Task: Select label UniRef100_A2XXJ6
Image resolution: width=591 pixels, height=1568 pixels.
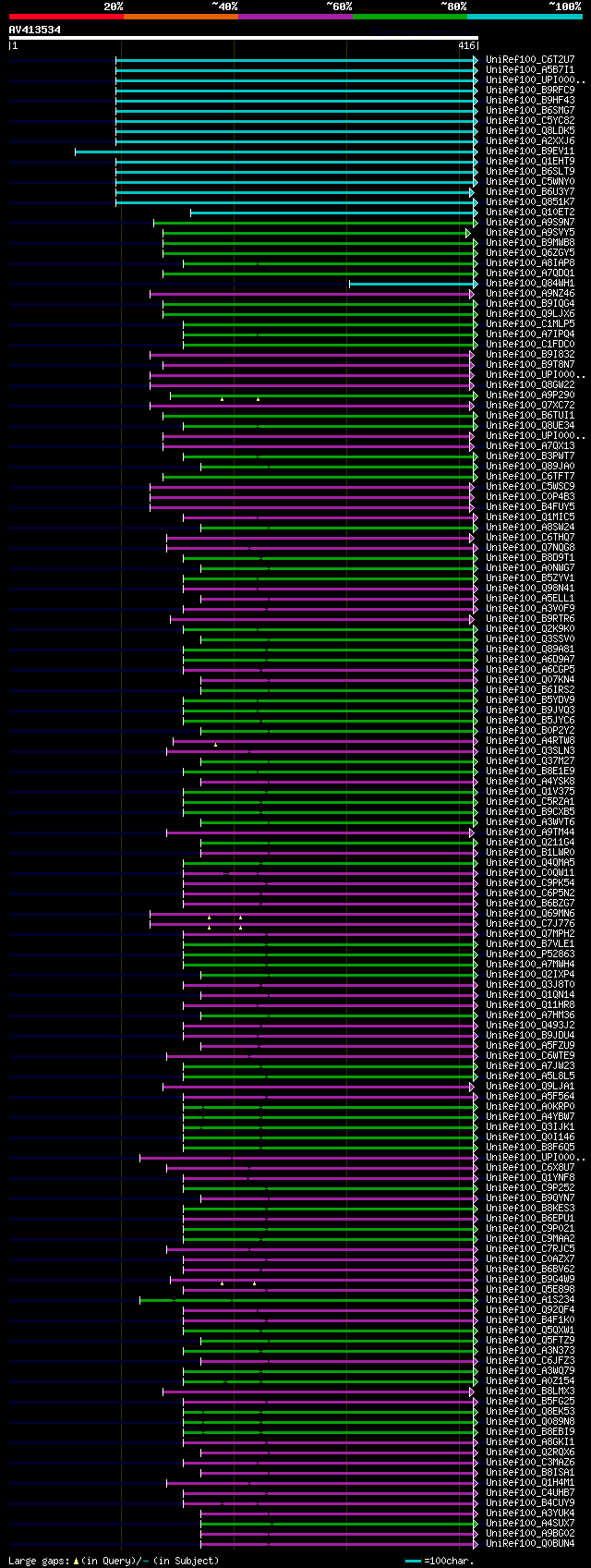Action: [530, 140]
